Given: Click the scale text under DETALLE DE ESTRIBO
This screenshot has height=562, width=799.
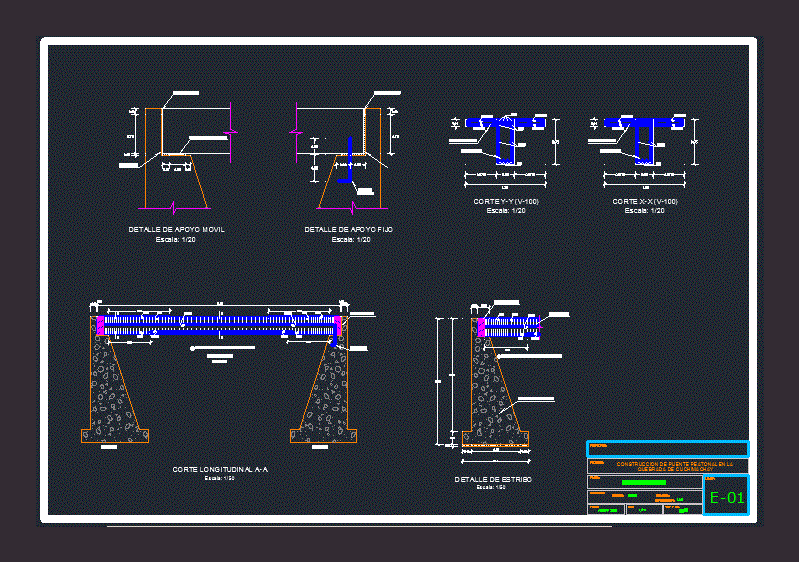Looking at the screenshot, I should [491, 488].
